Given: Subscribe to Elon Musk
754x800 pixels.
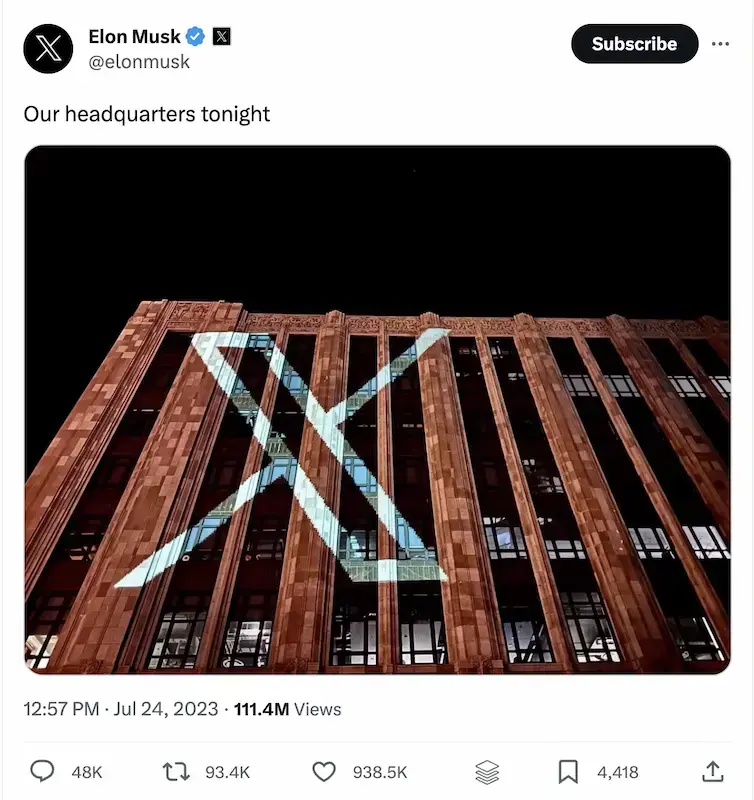Looking at the screenshot, I should [634, 44].
